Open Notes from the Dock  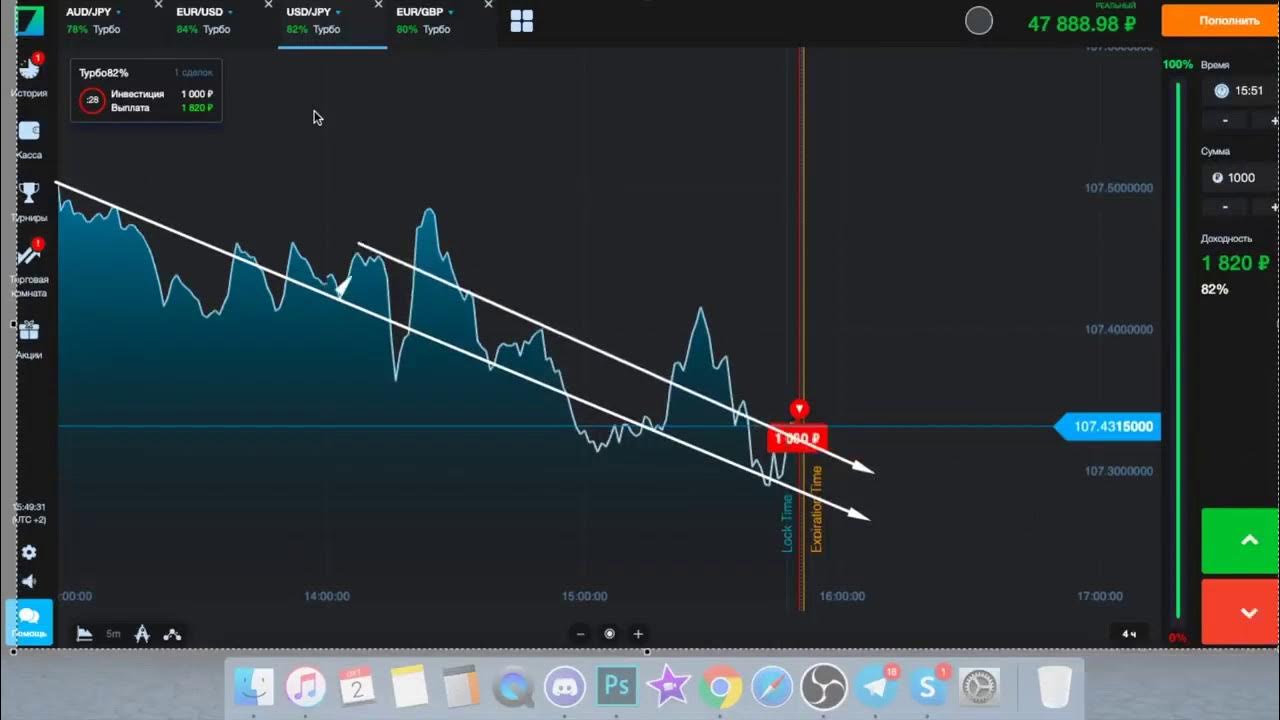410,687
